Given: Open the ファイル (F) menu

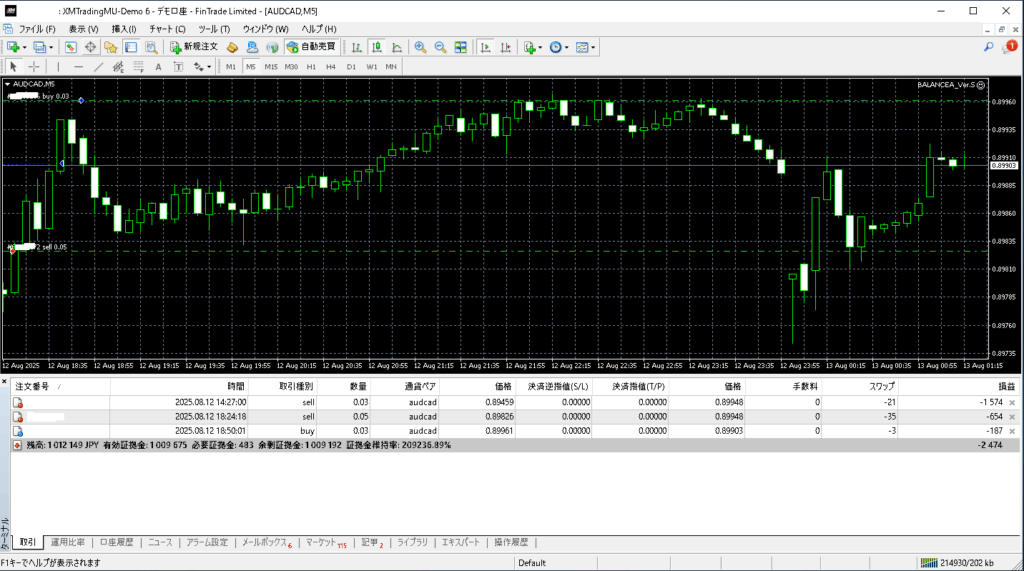Looking at the screenshot, I should point(37,29).
